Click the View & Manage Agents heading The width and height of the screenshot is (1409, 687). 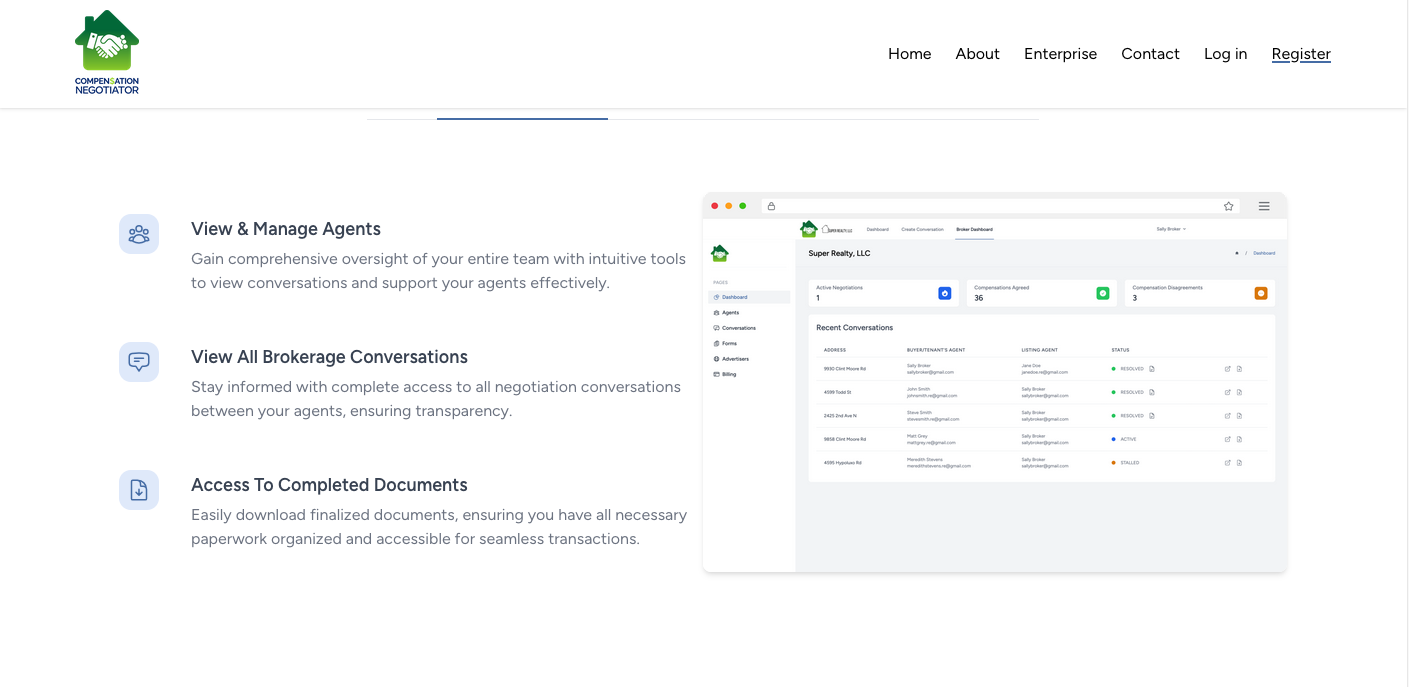(x=286, y=229)
